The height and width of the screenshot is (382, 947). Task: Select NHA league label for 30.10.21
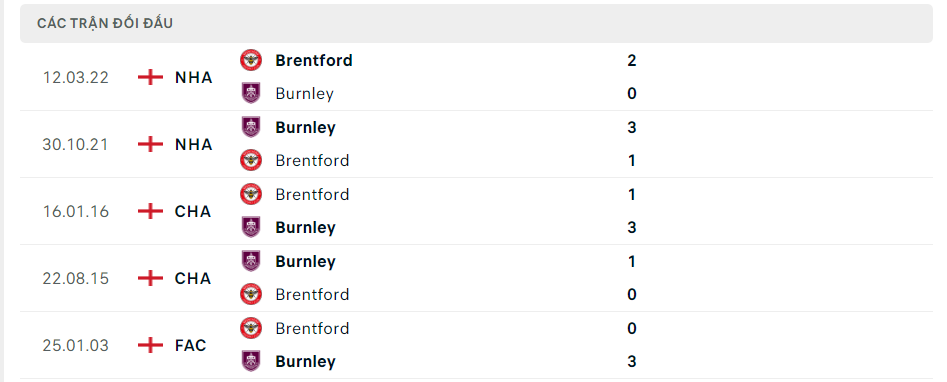point(193,144)
